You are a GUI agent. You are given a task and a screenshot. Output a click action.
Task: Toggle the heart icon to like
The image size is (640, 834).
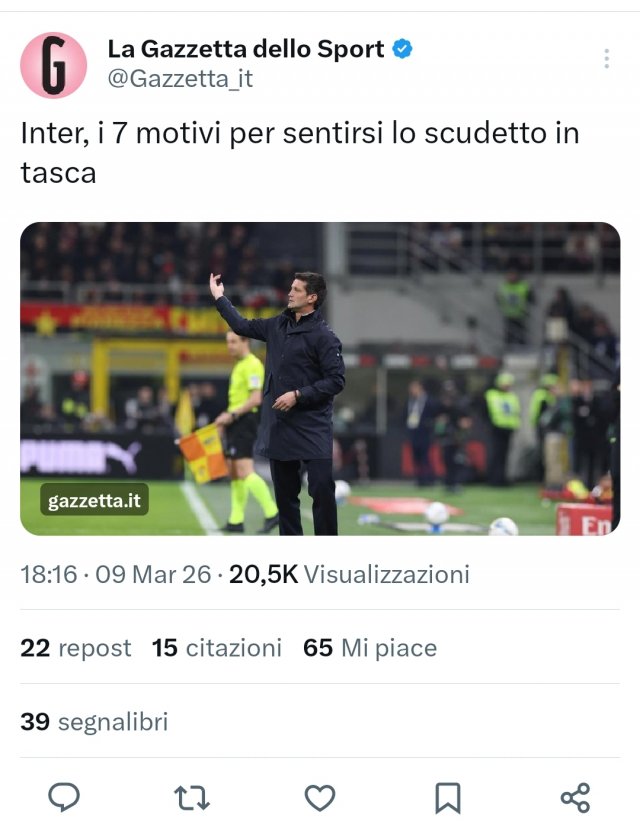pyautogui.click(x=319, y=797)
